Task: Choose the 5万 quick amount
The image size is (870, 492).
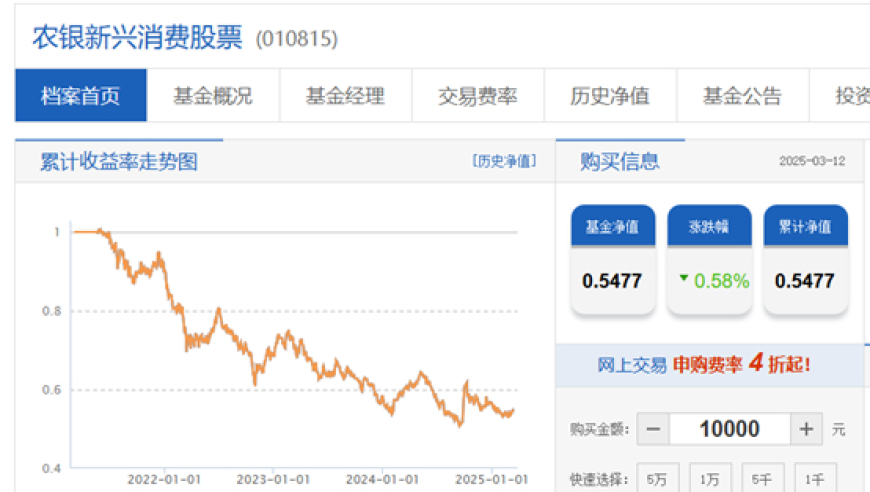Action: click(657, 479)
